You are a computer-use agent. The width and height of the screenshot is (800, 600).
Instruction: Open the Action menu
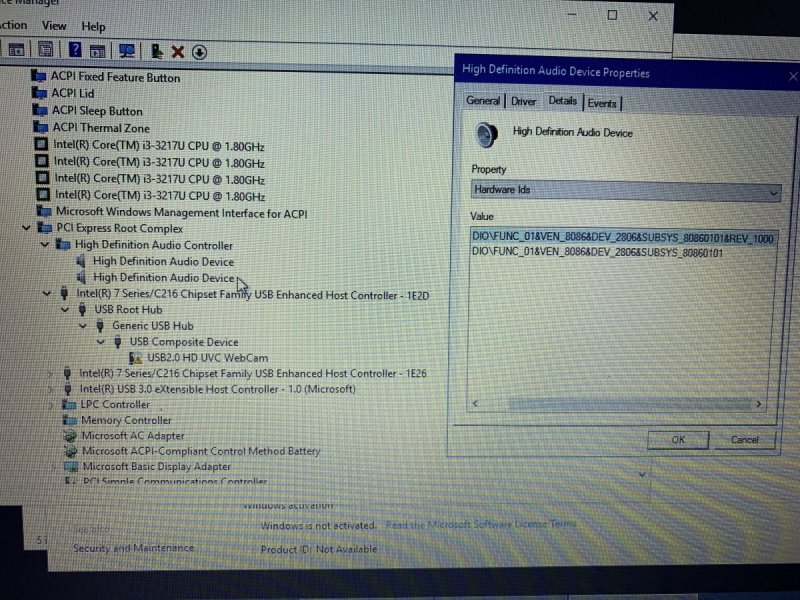coord(13,24)
